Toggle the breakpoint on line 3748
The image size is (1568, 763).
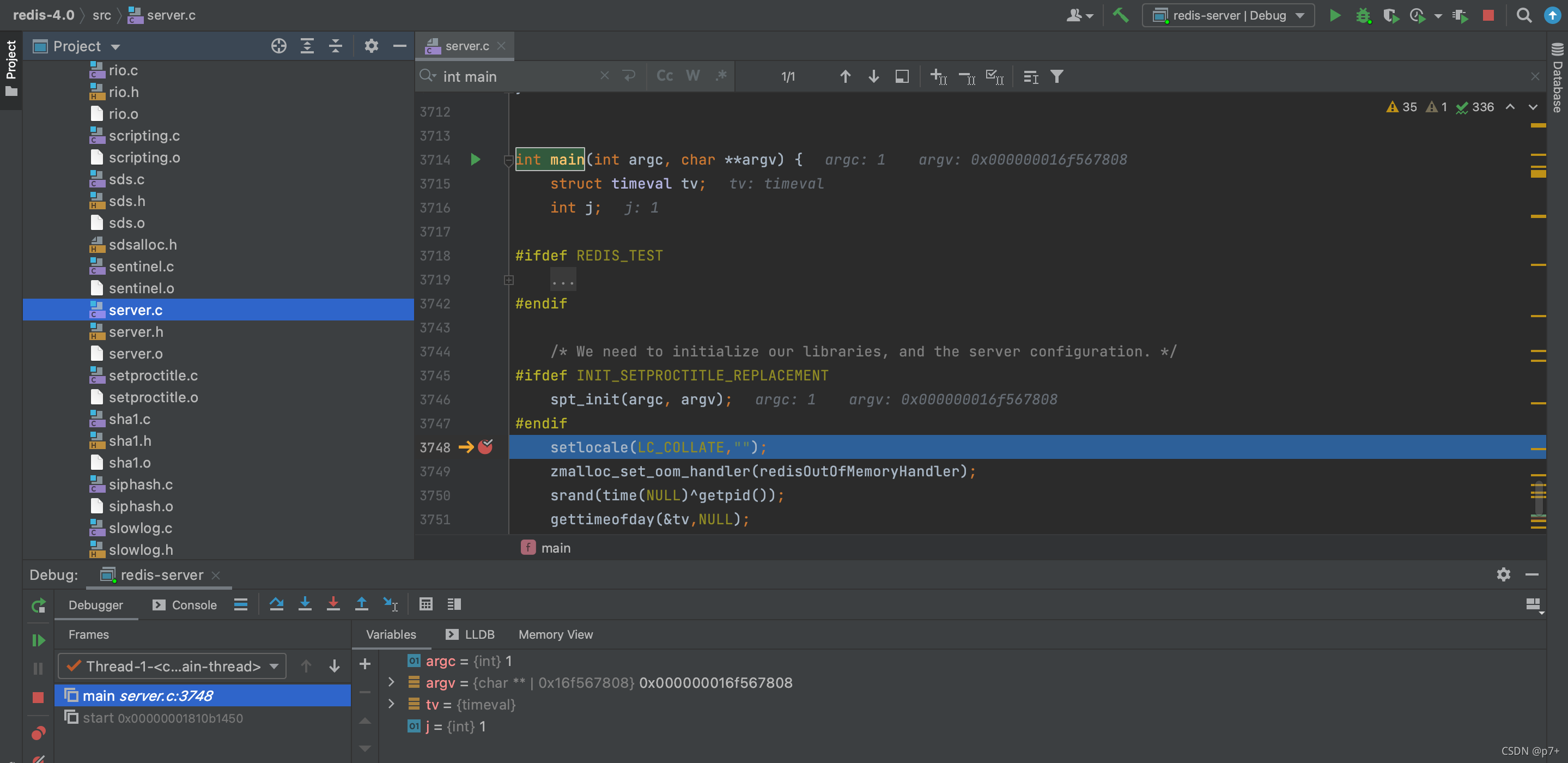click(x=485, y=447)
